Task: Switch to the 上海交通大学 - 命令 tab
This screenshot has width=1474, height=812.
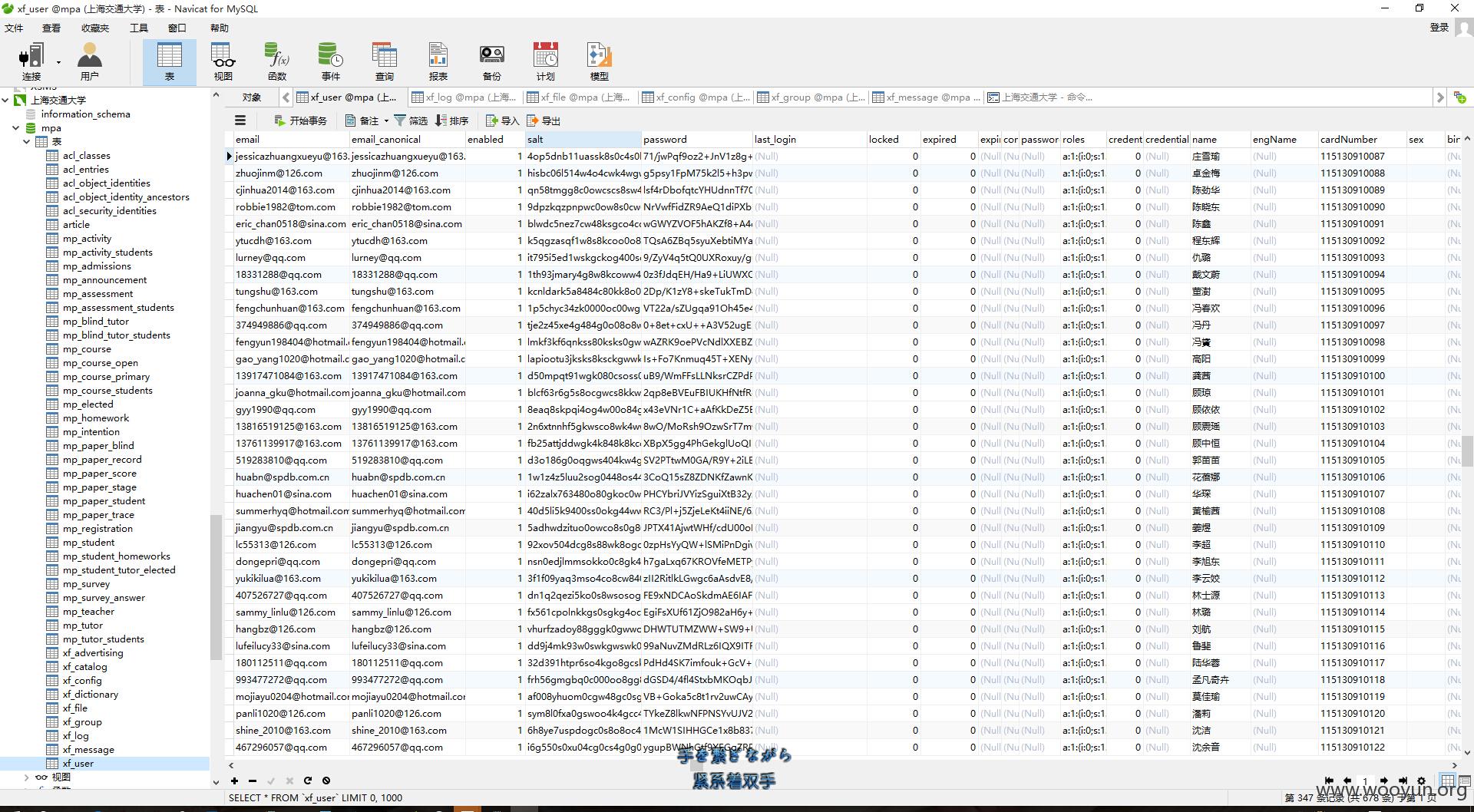Action: 1040,97
